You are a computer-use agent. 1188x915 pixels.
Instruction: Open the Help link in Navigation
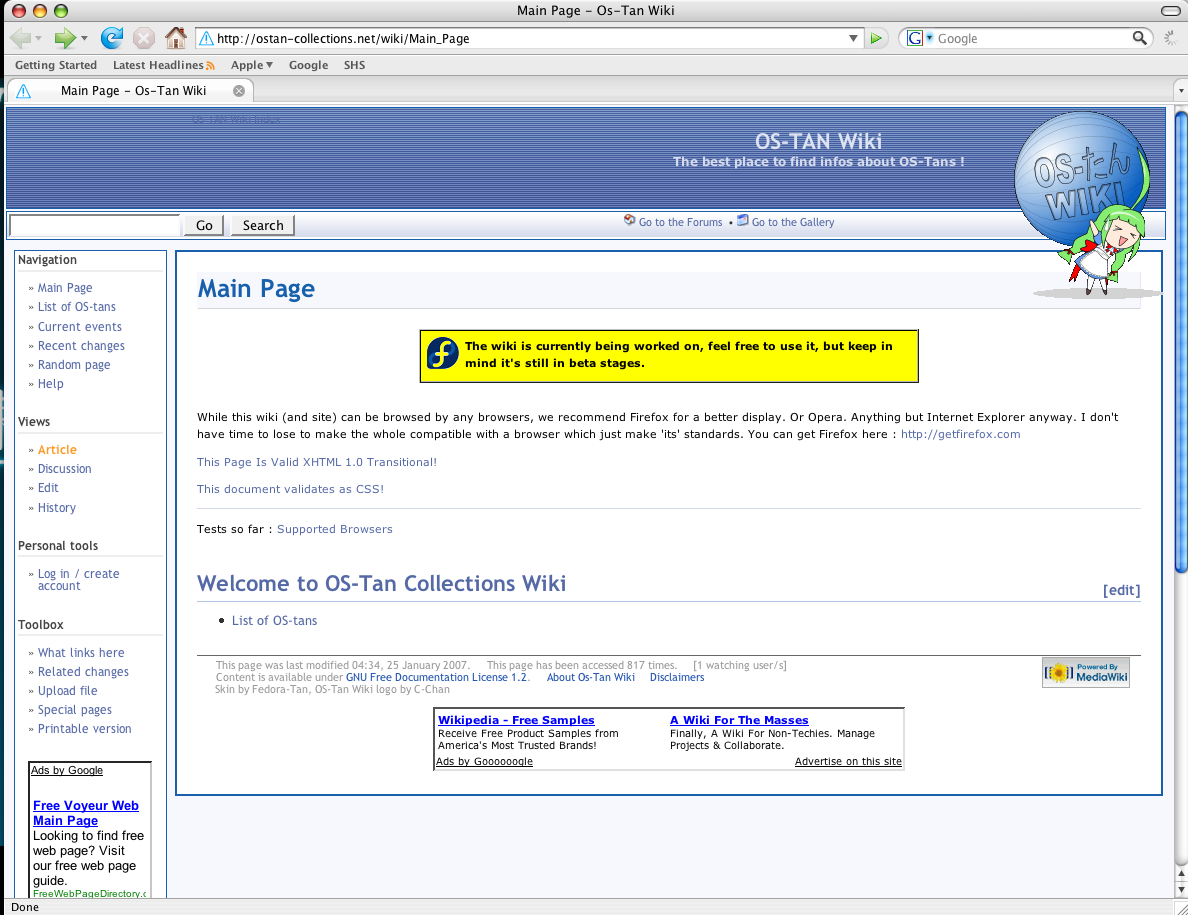tap(51, 383)
